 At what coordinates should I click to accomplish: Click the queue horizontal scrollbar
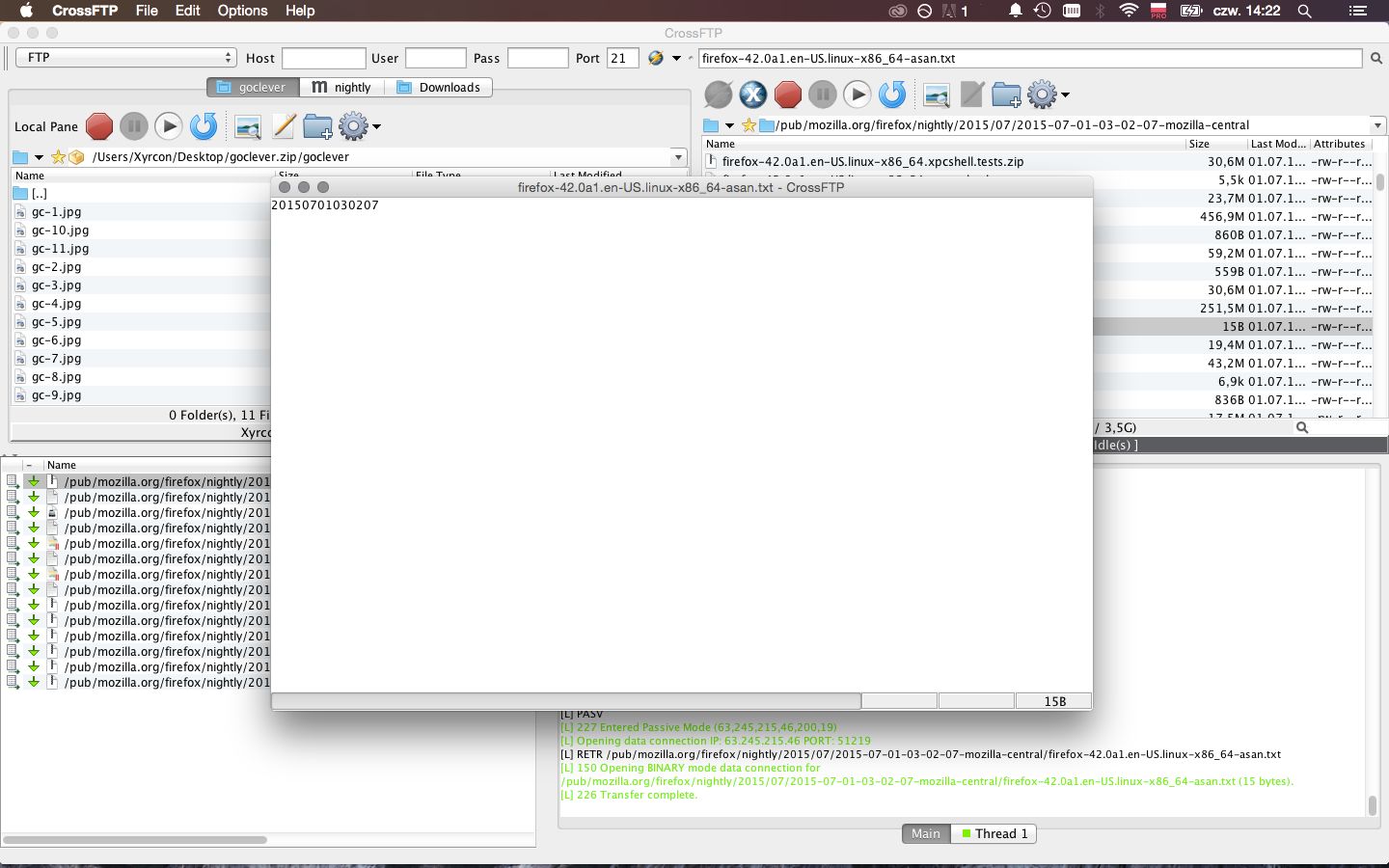[x=135, y=840]
